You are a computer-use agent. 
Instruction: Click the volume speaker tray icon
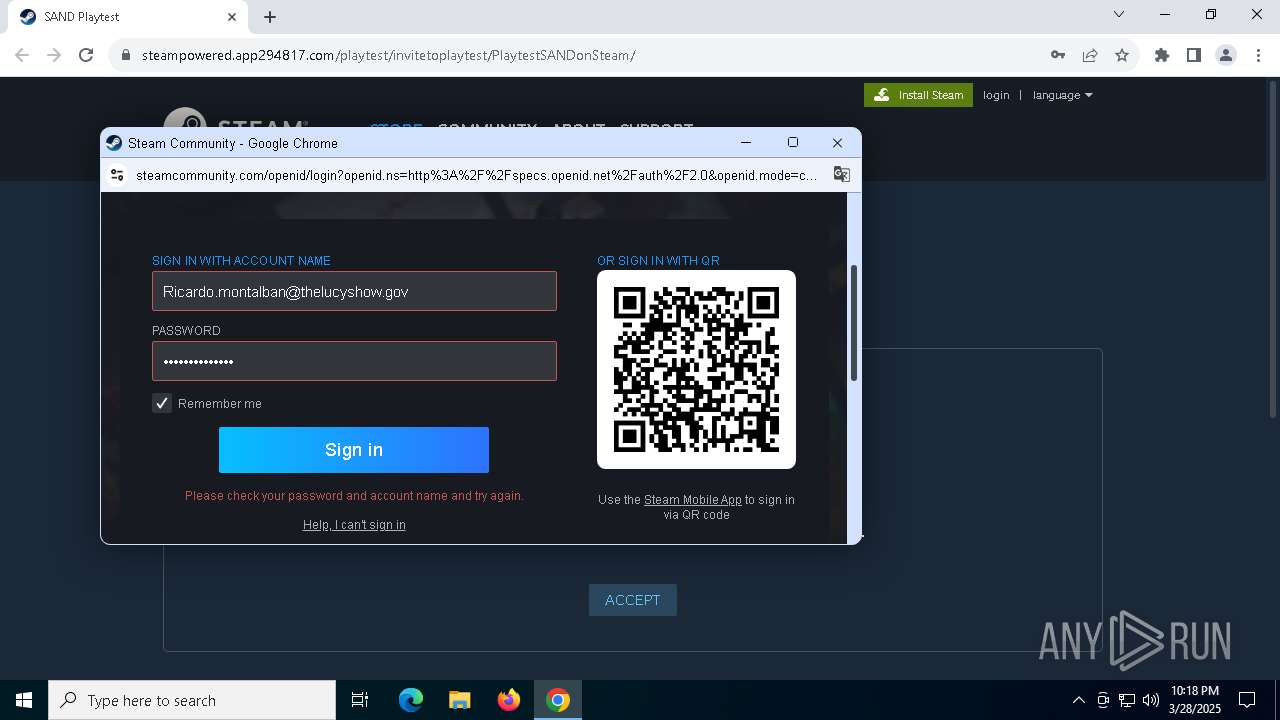(1151, 700)
